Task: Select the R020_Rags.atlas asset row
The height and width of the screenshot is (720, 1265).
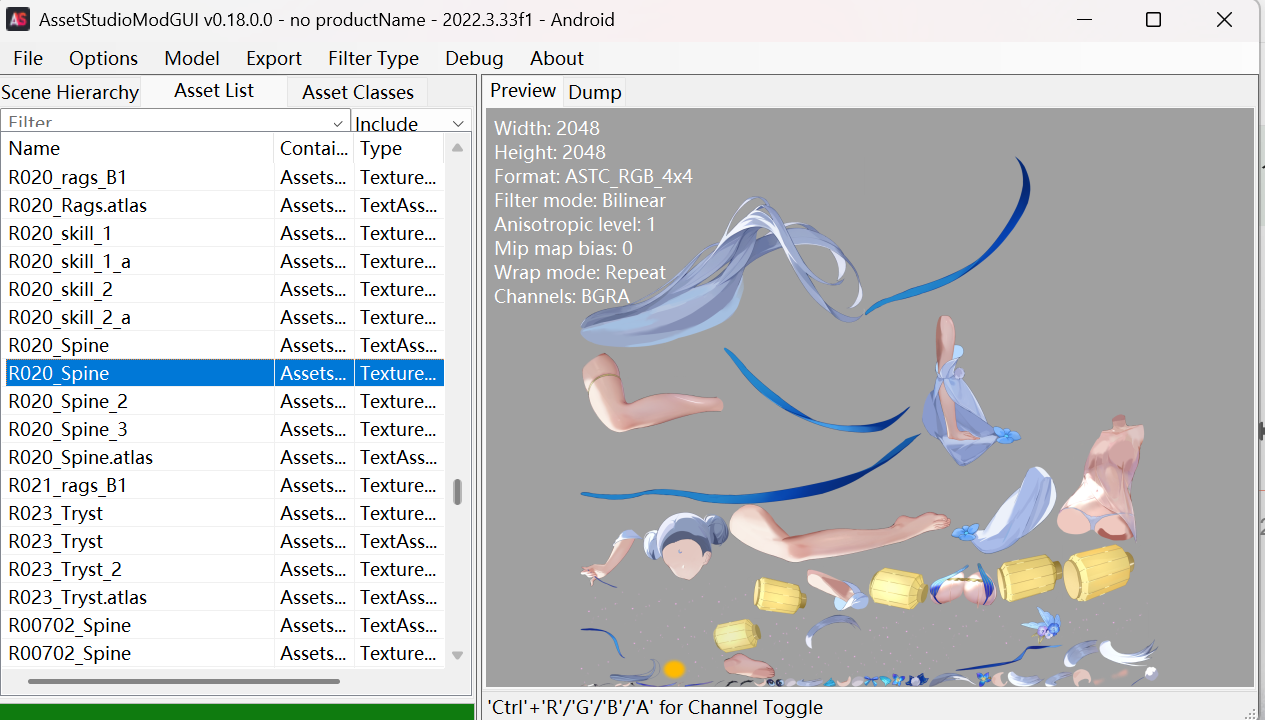Action: coord(224,205)
